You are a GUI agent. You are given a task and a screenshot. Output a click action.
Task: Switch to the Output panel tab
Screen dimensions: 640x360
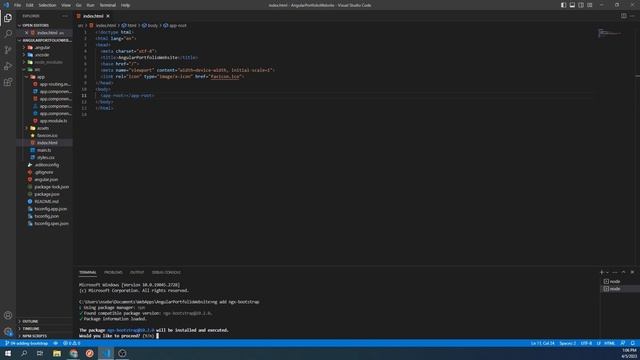(x=137, y=272)
